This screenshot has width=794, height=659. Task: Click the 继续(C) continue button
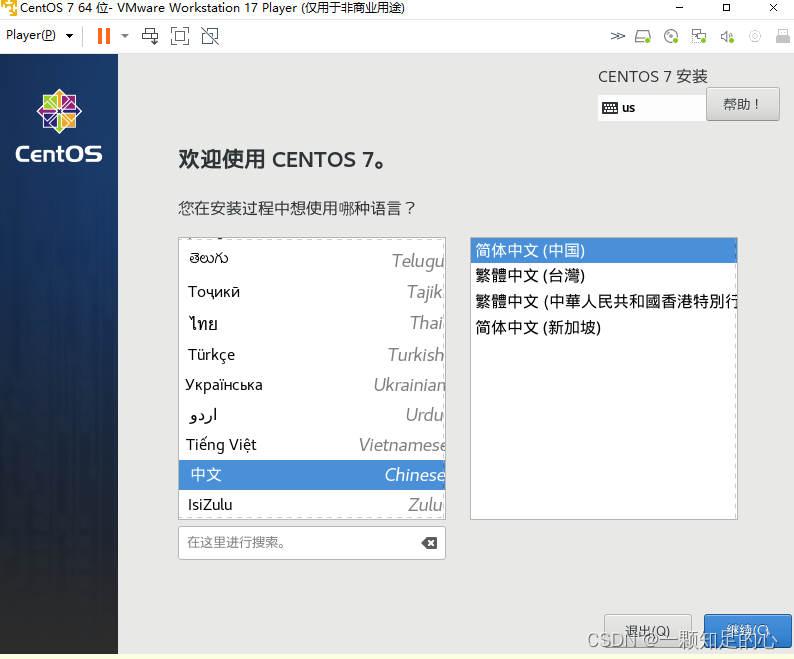click(747, 631)
